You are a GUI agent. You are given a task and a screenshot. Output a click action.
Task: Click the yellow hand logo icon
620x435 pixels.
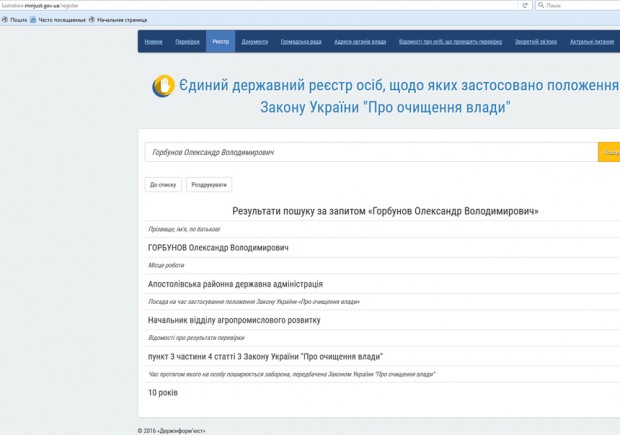[x=162, y=86]
